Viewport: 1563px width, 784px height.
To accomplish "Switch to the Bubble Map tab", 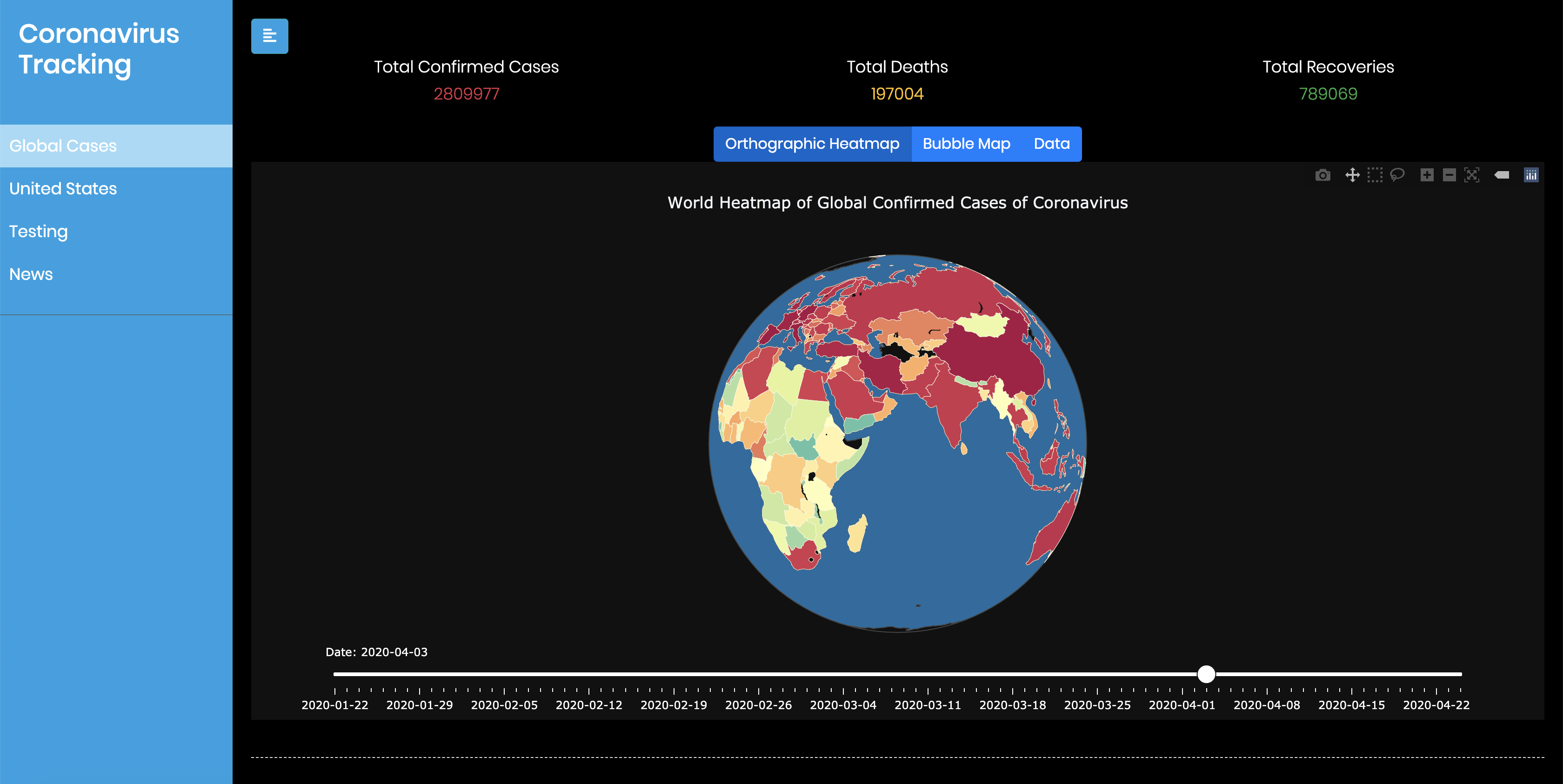I will point(966,144).
